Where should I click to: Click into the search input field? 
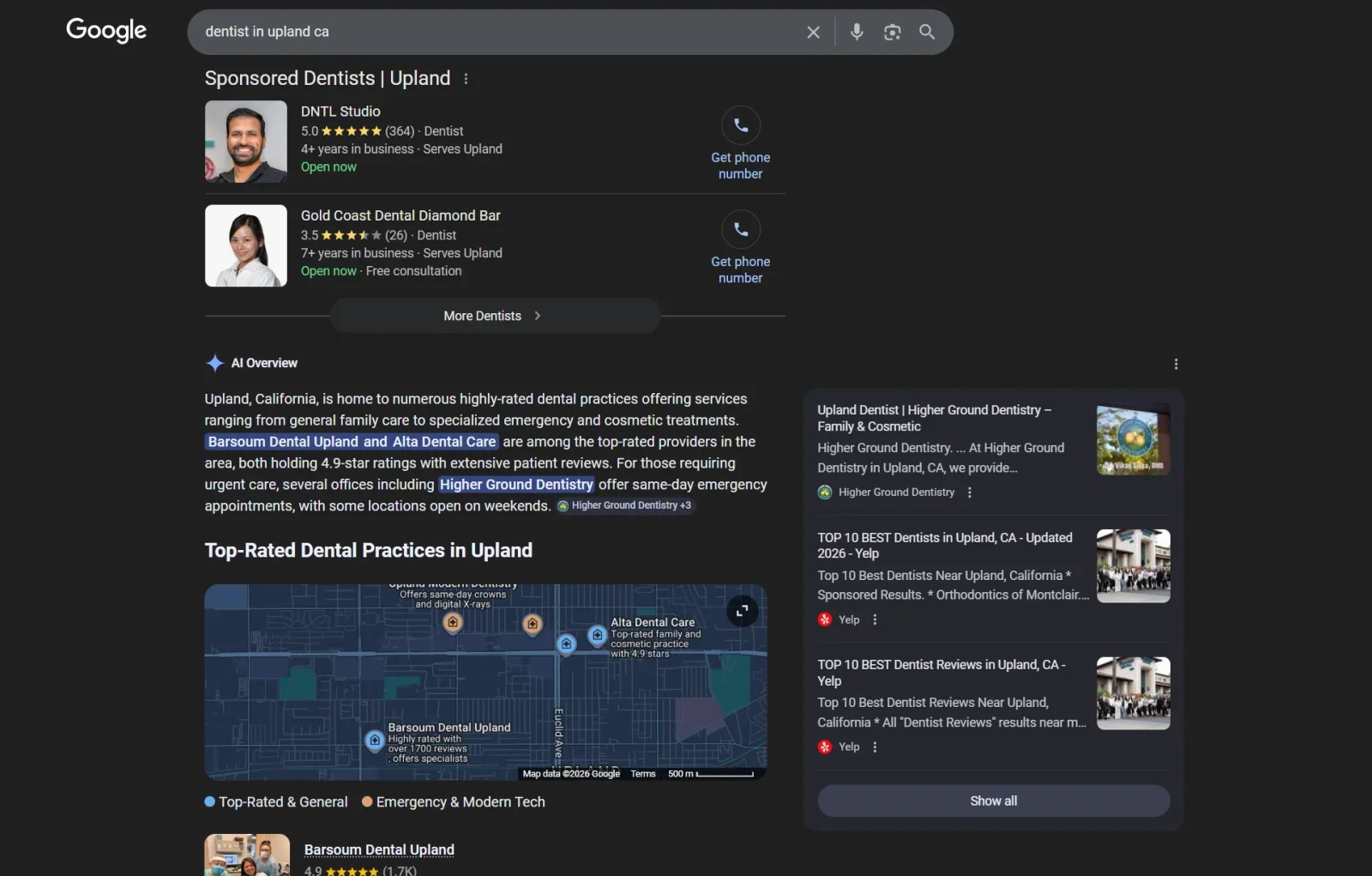click(x=497, y=32)
